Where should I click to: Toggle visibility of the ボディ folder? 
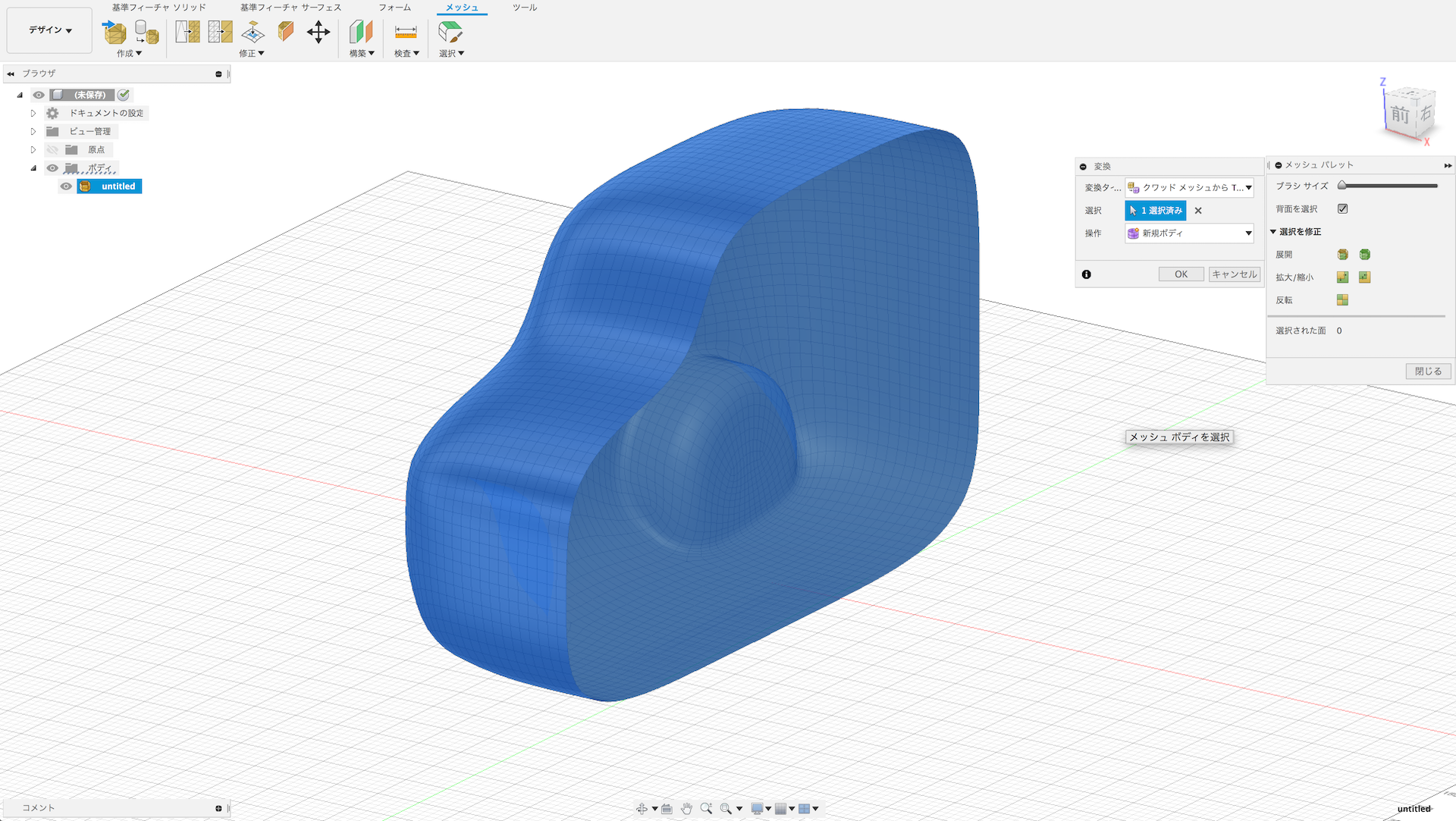(52, 168)
